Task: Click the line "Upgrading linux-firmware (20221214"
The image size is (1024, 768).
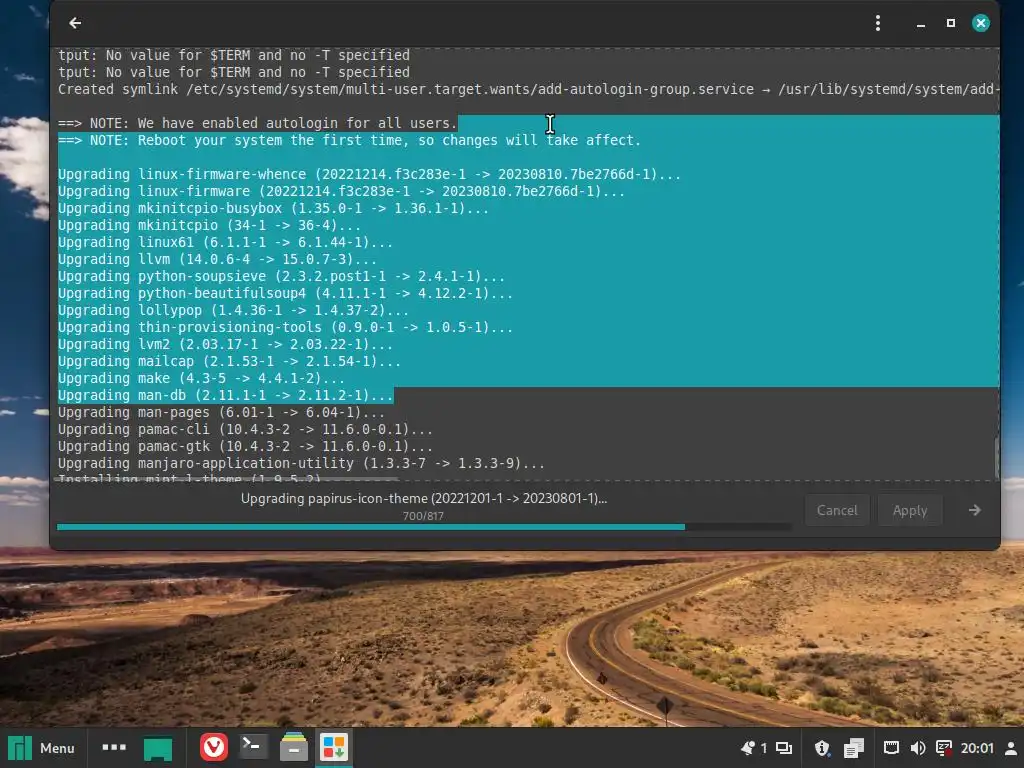Action: (341, 191)
